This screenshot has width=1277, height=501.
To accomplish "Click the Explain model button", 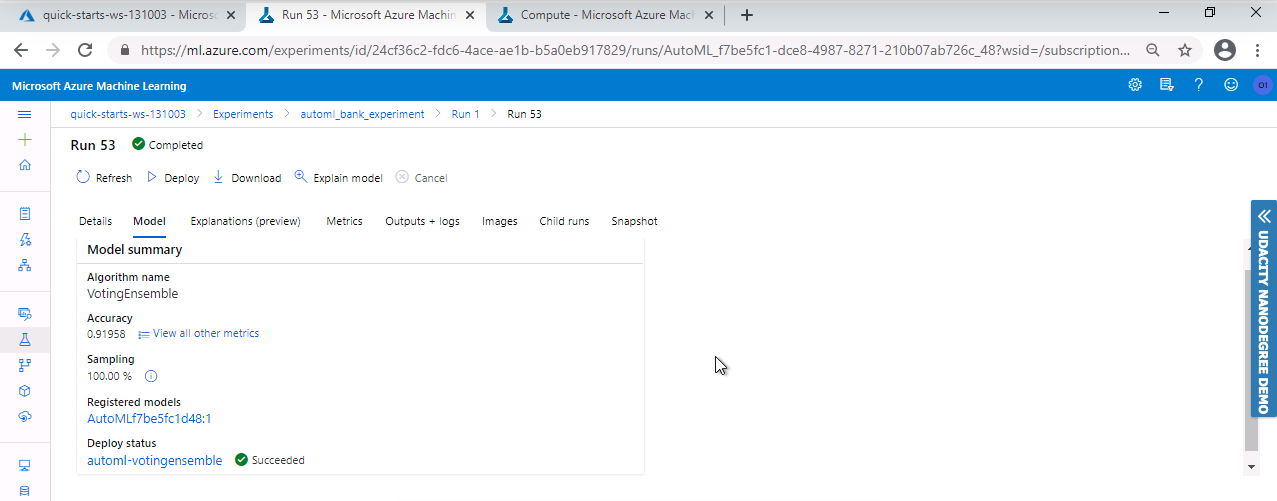I will [338, 178].
